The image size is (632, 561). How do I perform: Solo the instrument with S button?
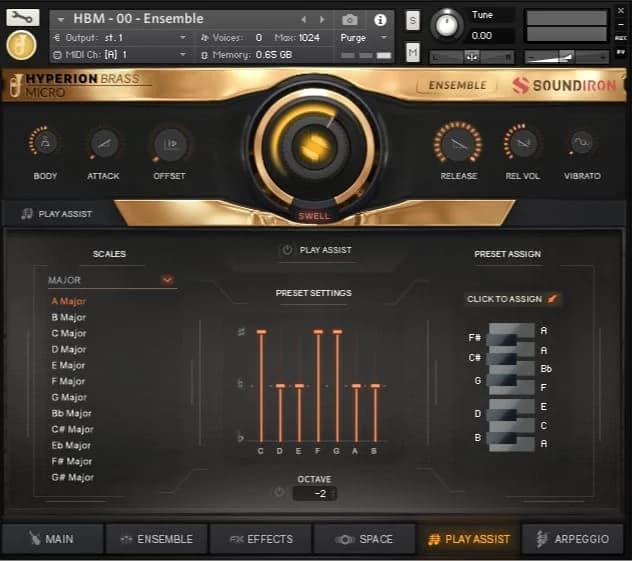click(x=413, y=20)
